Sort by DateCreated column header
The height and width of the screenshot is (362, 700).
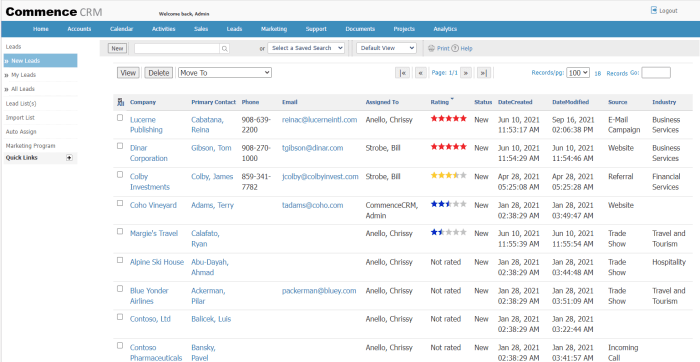point(515,102)
